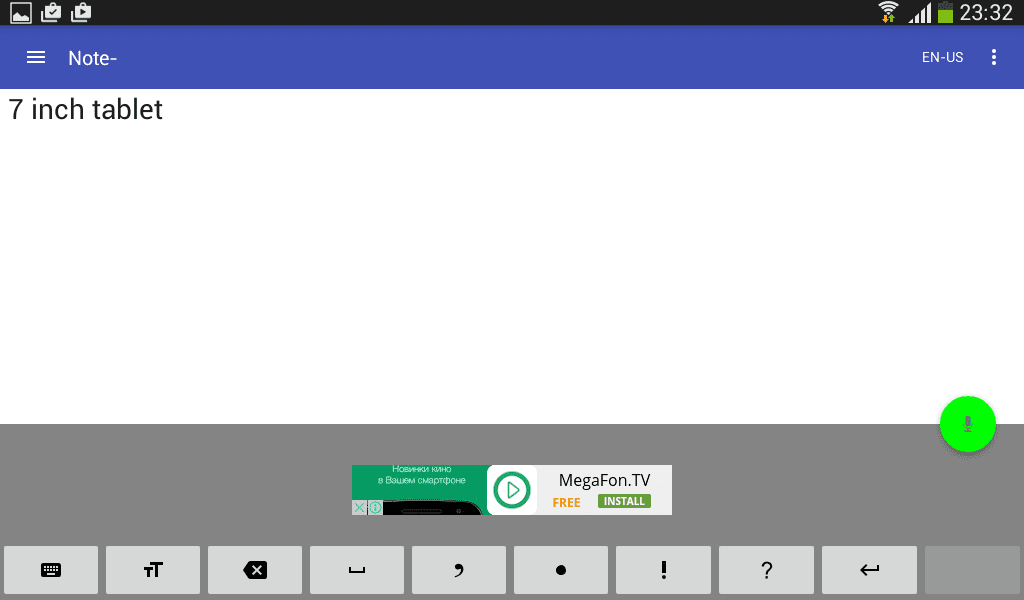The image size is (1024, 600).
Task: Click the INSTALL button in ad
Action: (x=624, y=501)
